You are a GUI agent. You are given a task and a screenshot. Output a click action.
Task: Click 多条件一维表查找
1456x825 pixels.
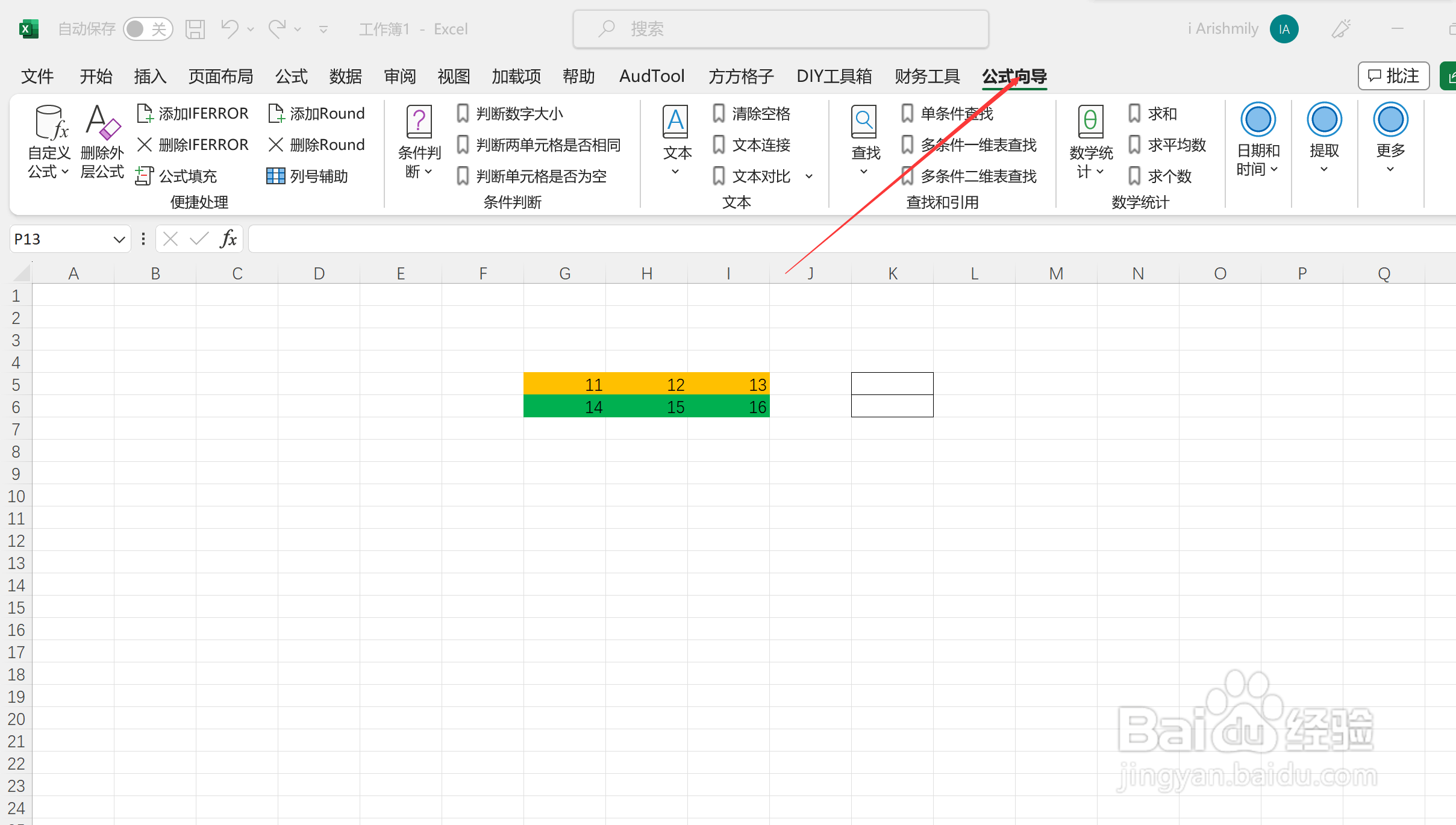click(x=969, y=145)
